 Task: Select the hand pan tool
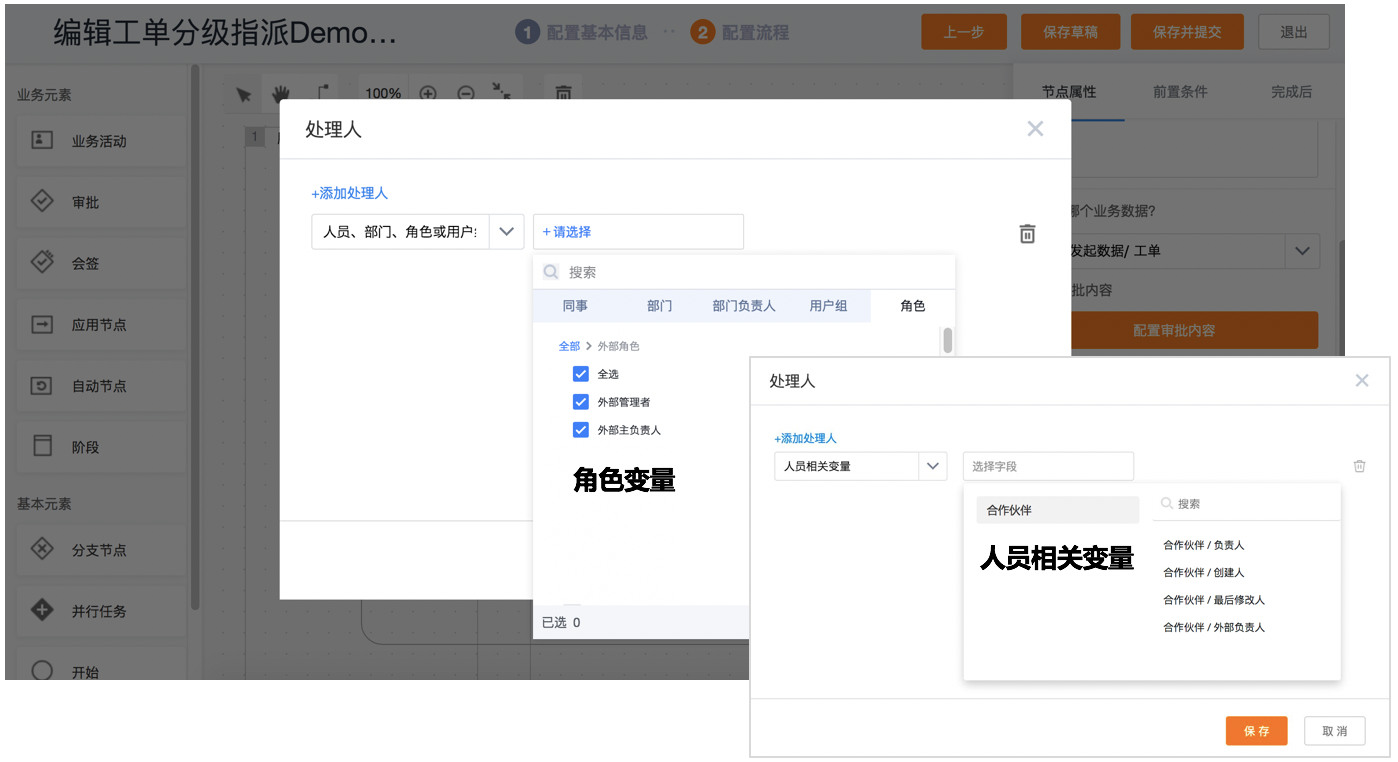tap(281, 94)
